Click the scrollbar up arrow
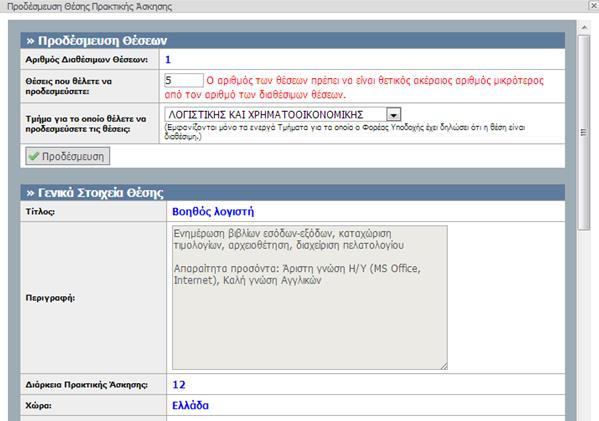 point(584,28)
